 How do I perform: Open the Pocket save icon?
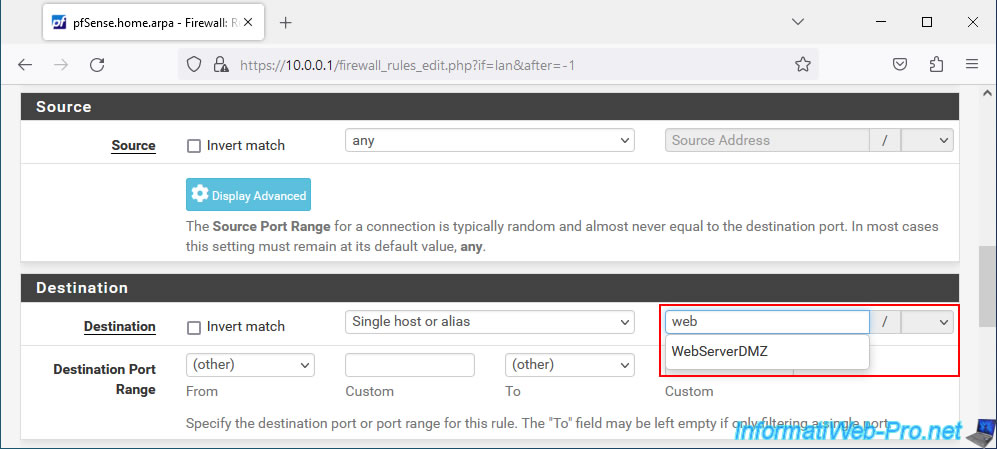click(900, 64)
